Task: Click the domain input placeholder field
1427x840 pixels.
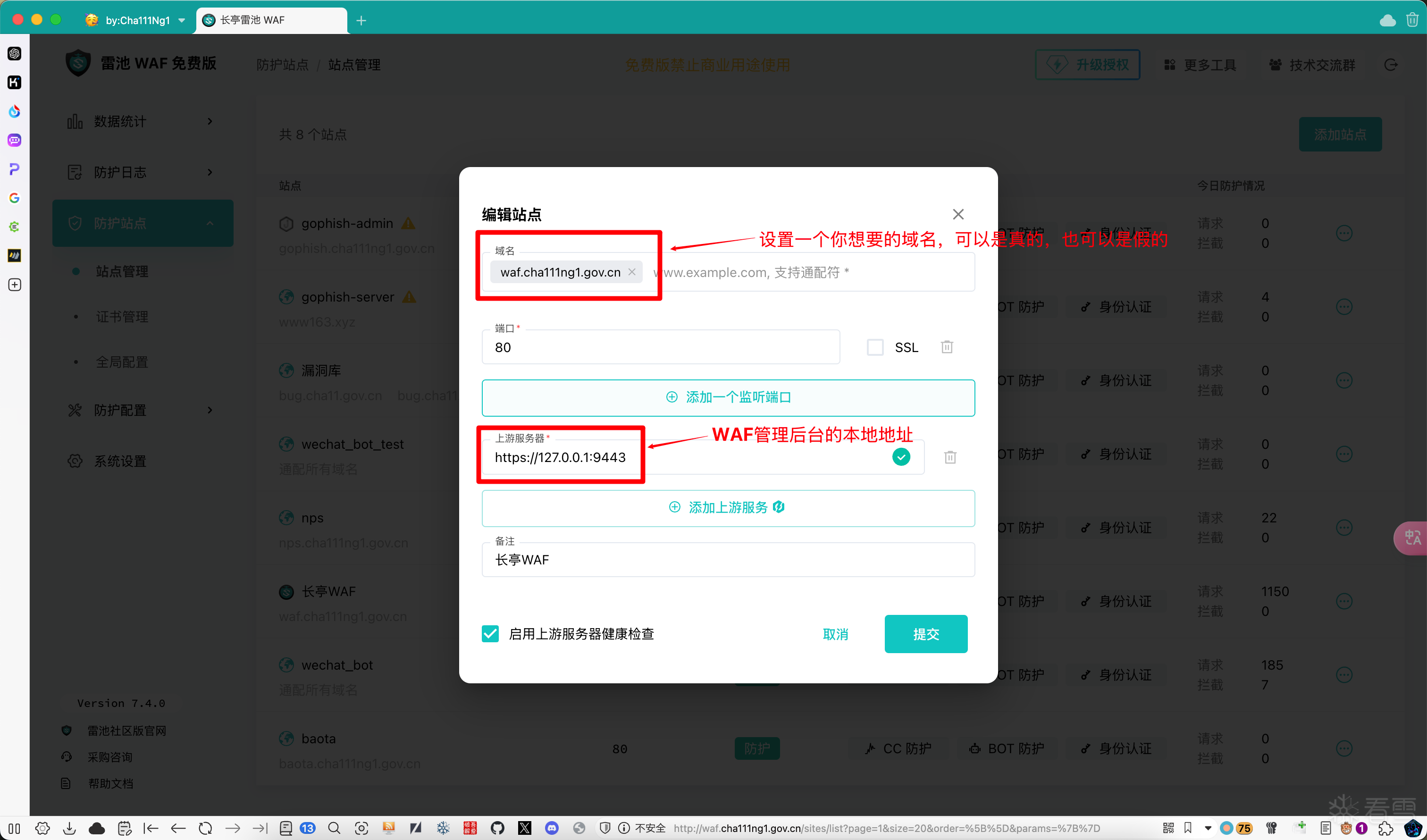Action: (x=810, y=272)
